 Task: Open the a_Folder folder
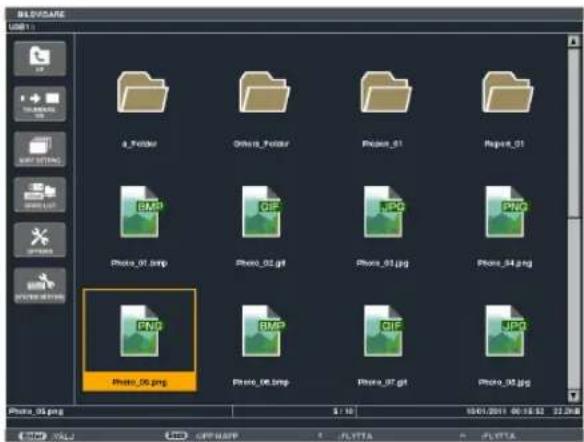pos(142,92)
